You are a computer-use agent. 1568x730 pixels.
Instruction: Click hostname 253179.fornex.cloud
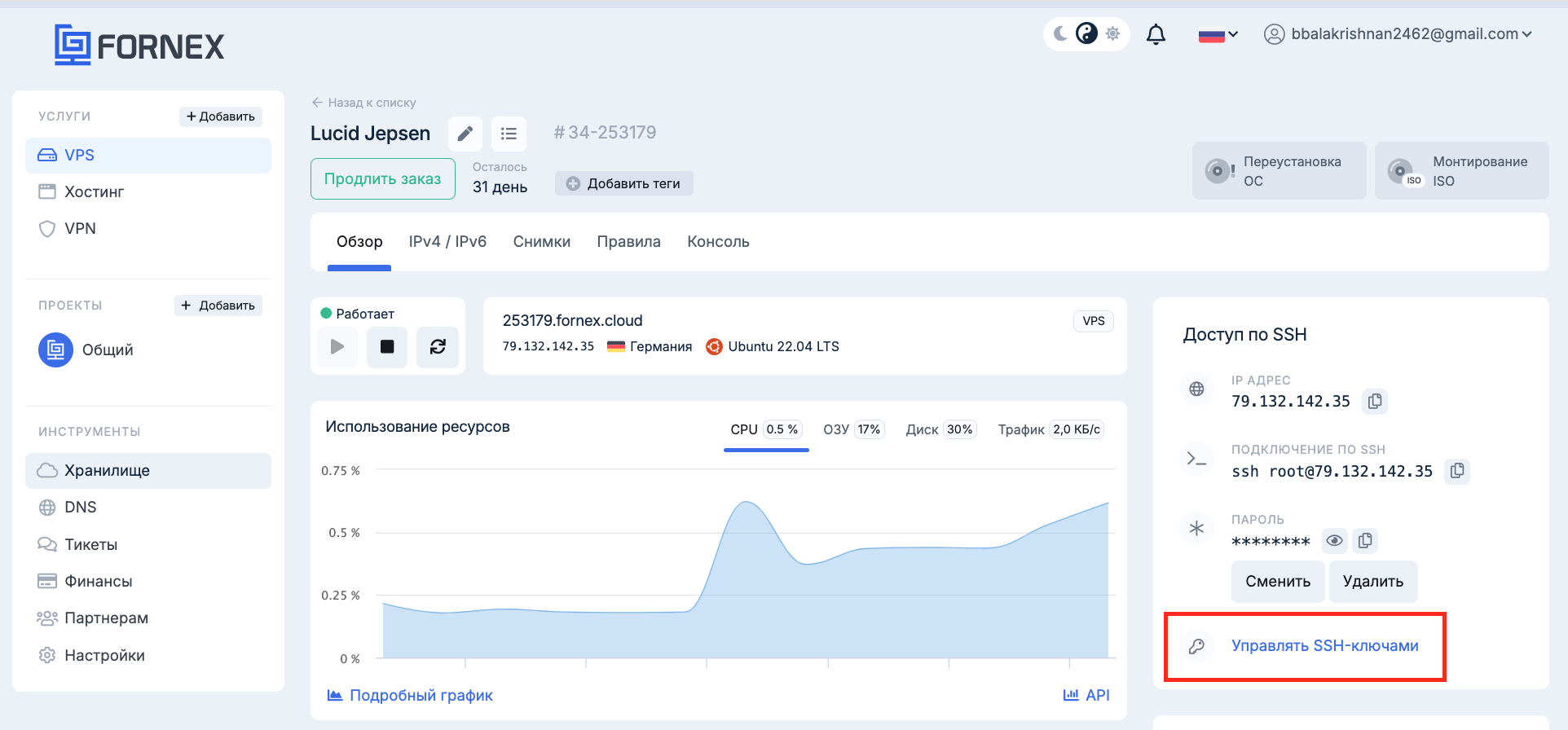[573, 320]
